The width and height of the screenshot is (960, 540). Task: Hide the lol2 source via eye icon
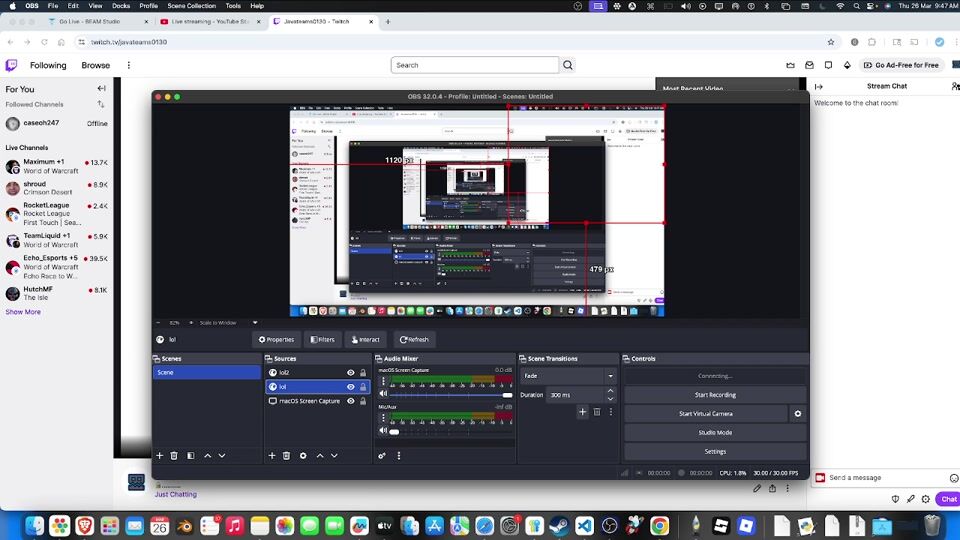tap(351, 372)
